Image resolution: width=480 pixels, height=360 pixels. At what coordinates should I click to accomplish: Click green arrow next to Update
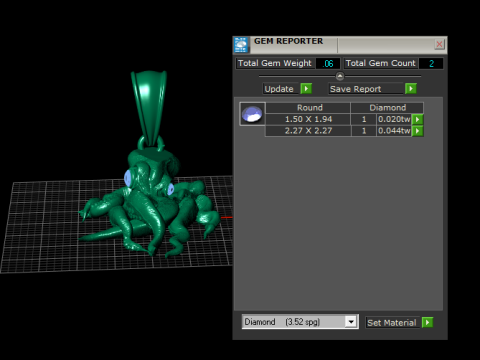pos(306,89)
